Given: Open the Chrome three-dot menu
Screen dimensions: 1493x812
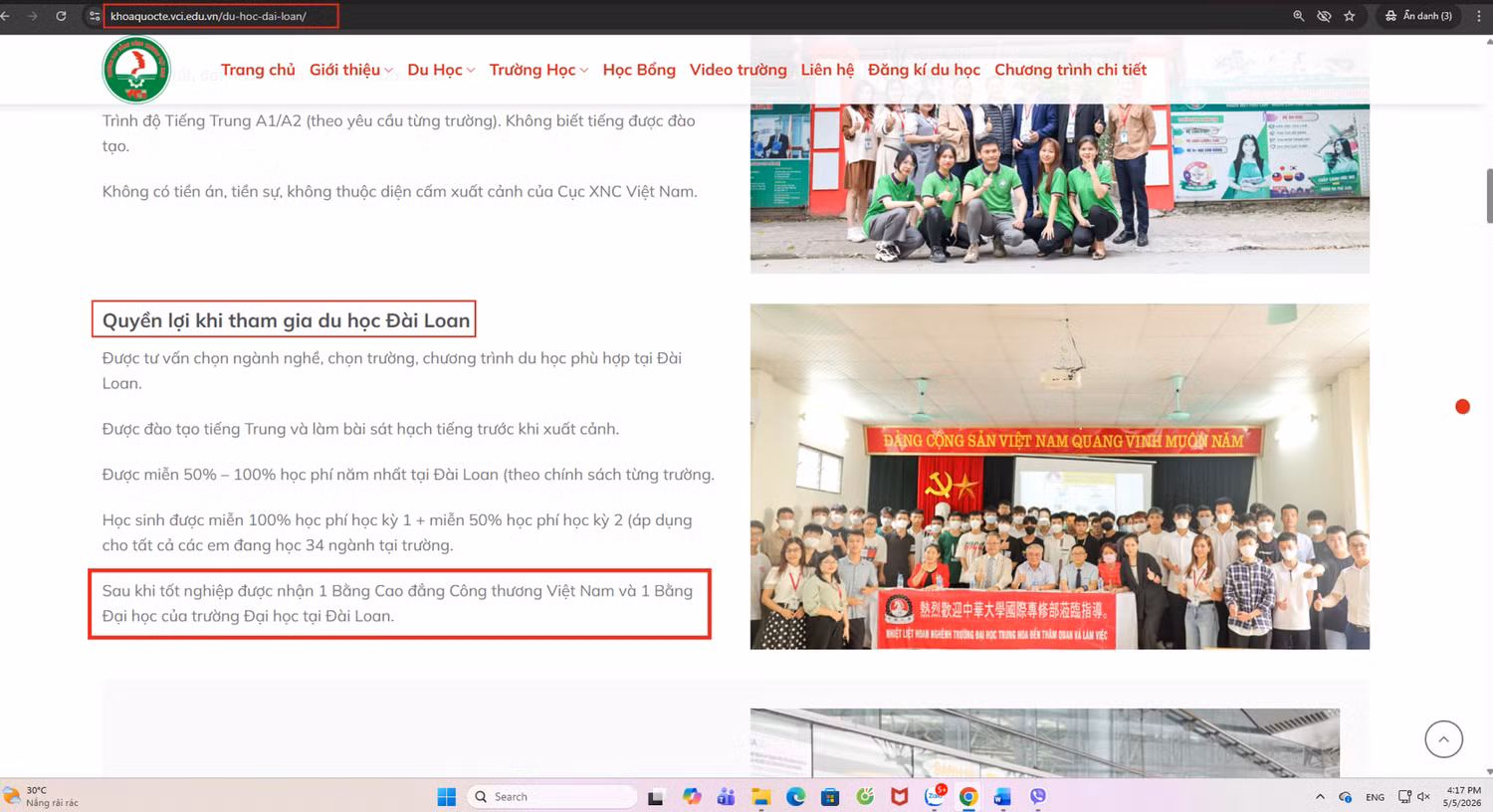Looking at the screenshot, I should click(x=1479, y=16).
